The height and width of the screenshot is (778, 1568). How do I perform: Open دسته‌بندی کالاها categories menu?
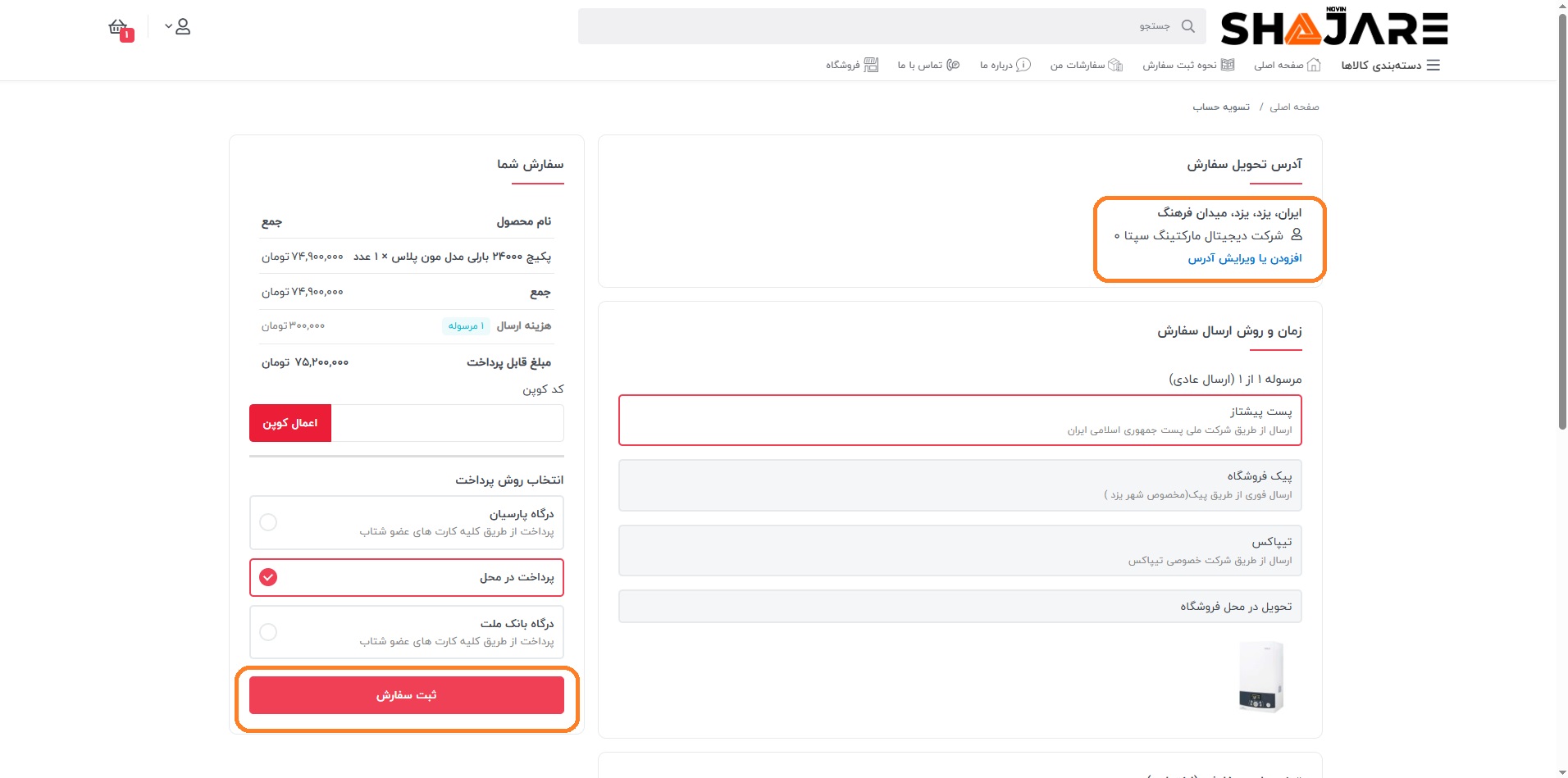tap(1390, 65)
